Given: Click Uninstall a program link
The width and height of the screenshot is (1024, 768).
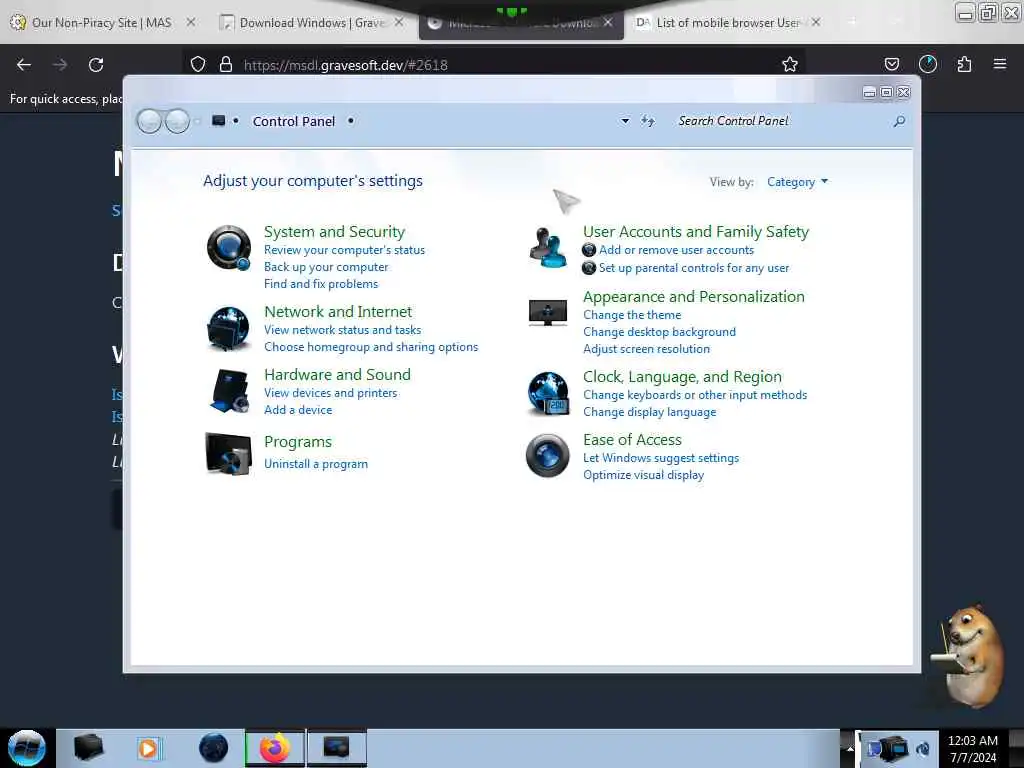Looking at the screenshot, I should pos(315,464).
